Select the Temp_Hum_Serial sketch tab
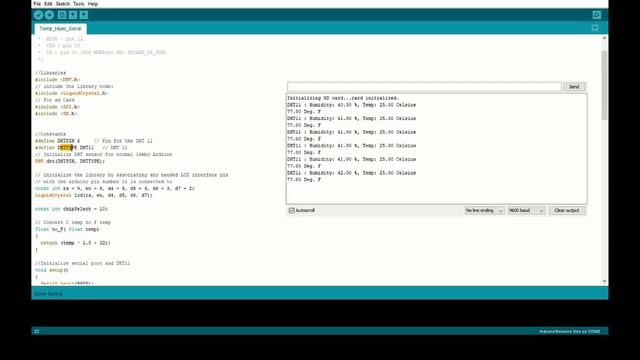Screen dimensions: 640x360 tap(60, 29)
